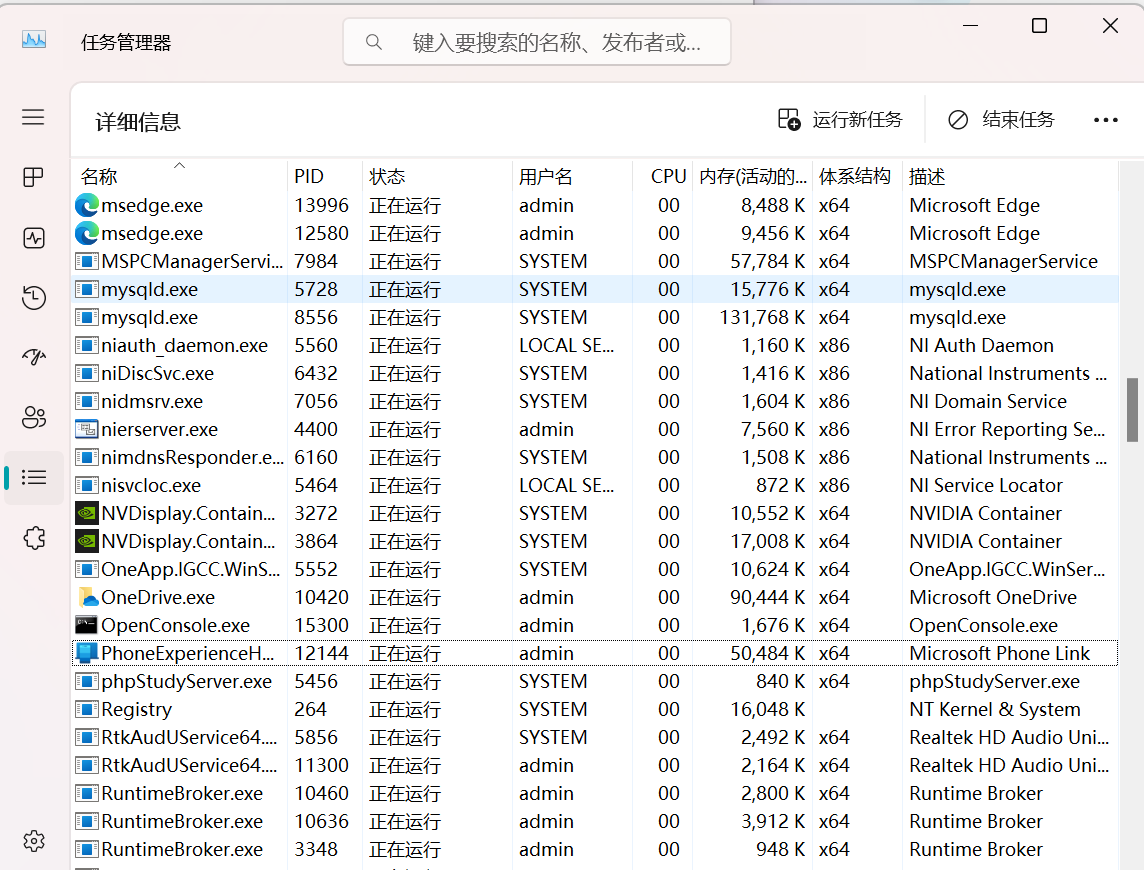Screen dimensions: 1144x870
Task: Click the run new task icon
Action: tap(789, 119)
